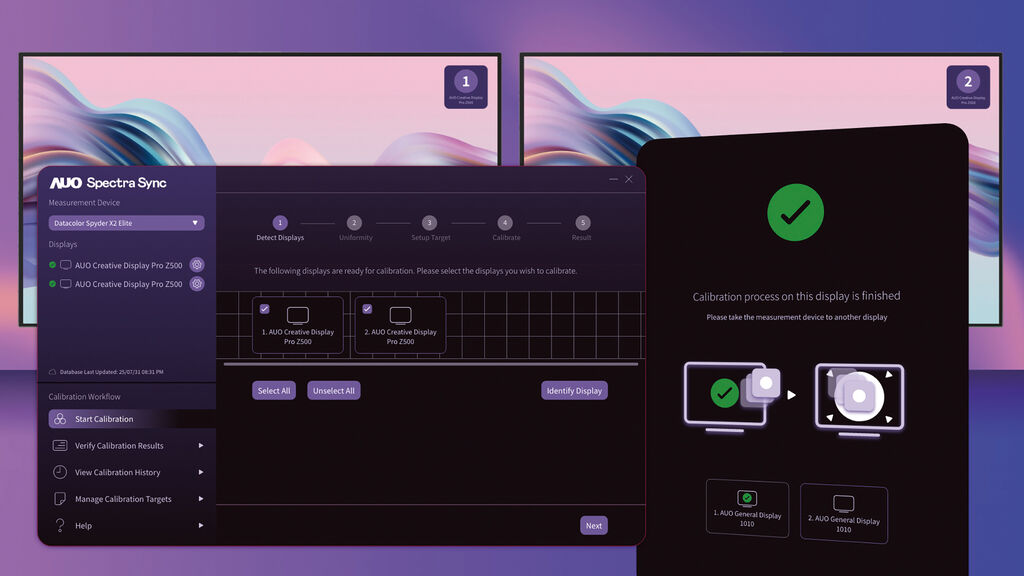The height and width of the screenshot is (576, 1024).
Task: Jump to the Calibrate step 4
Action: click(x=505, y=223)
